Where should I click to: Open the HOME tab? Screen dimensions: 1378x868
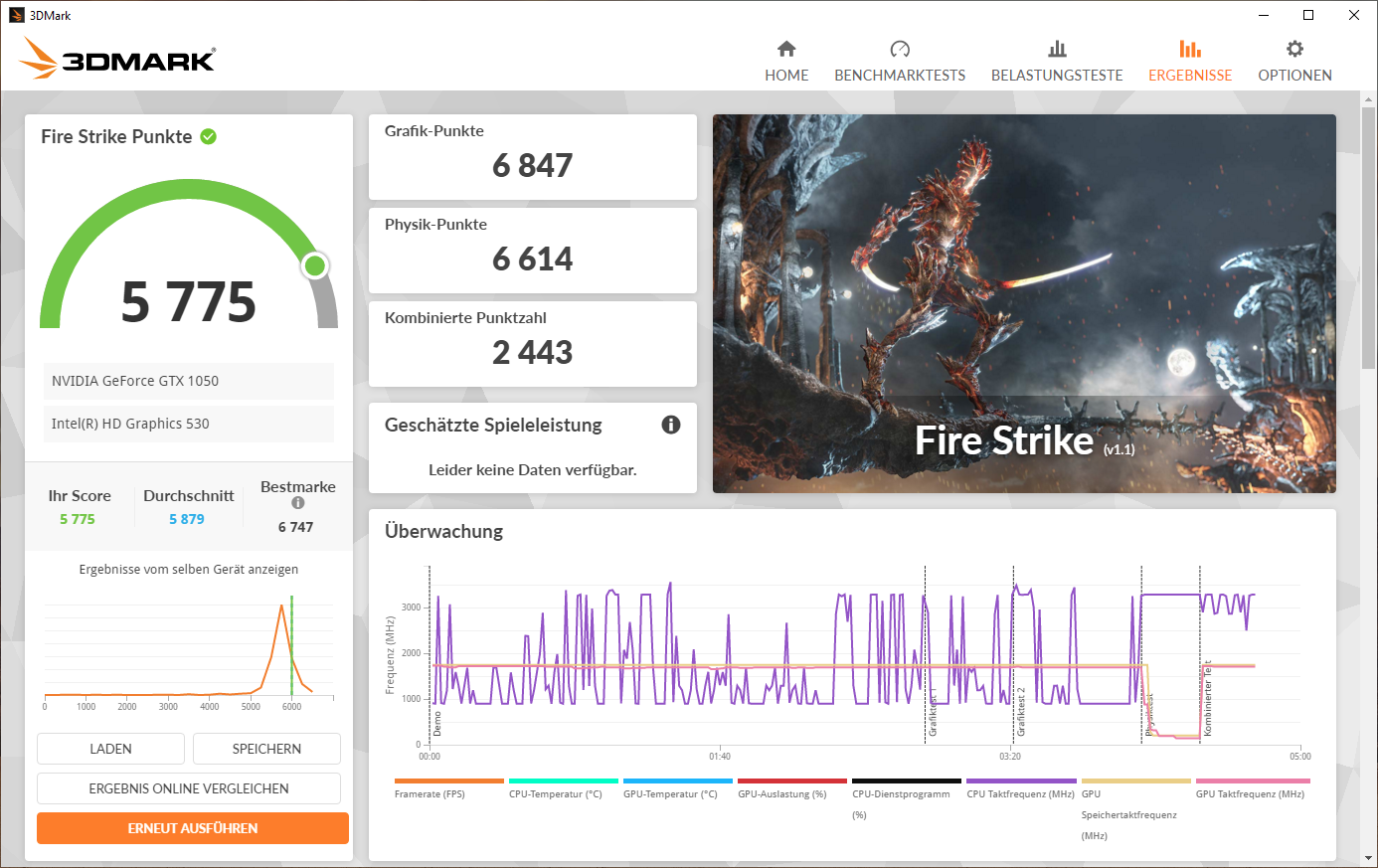(x=786, y=62)
